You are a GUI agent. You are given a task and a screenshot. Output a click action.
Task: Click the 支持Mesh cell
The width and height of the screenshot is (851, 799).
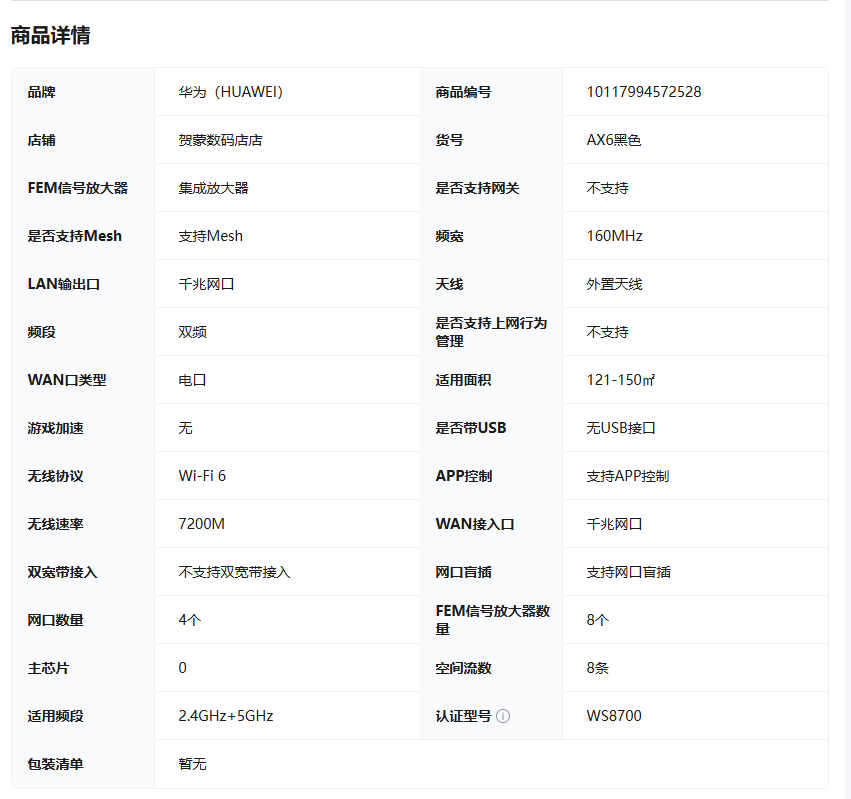[x=205, y=236]
